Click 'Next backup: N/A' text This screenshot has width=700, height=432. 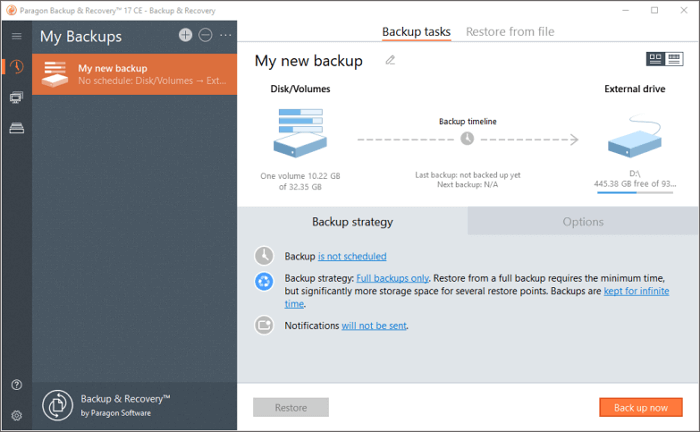(x=467, y=185)
